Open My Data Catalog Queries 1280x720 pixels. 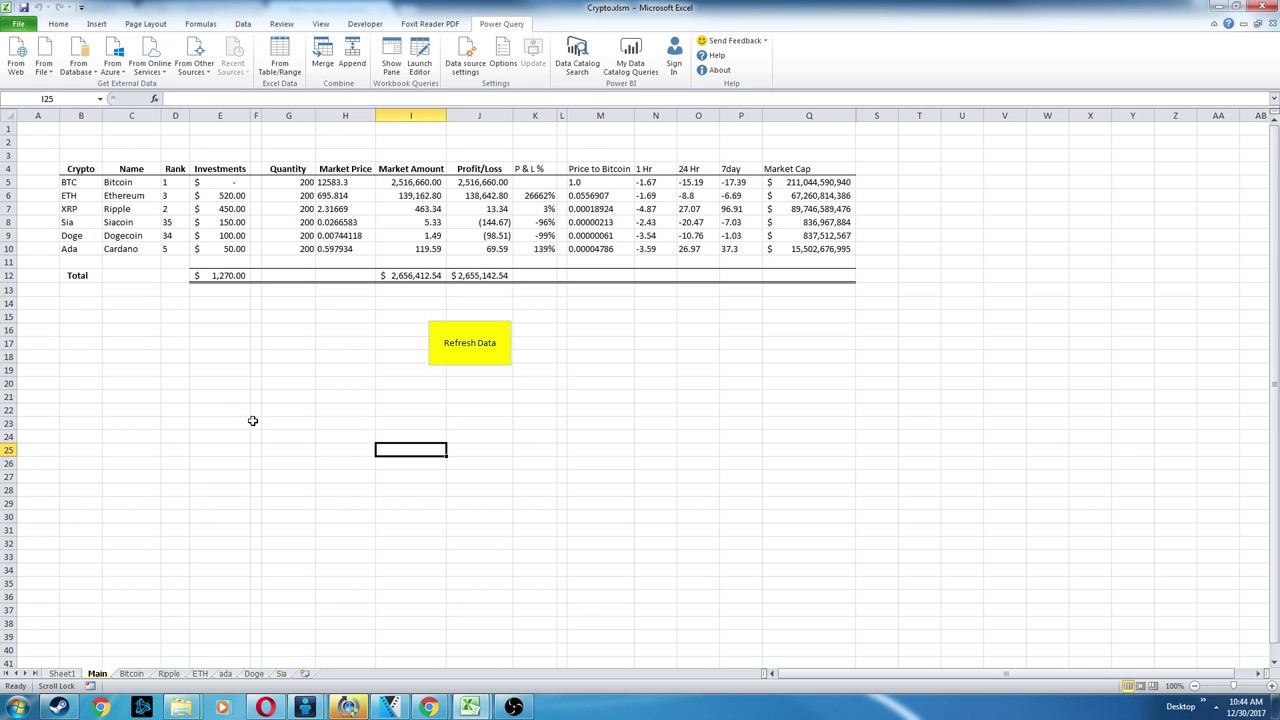[x=630, y=56]
